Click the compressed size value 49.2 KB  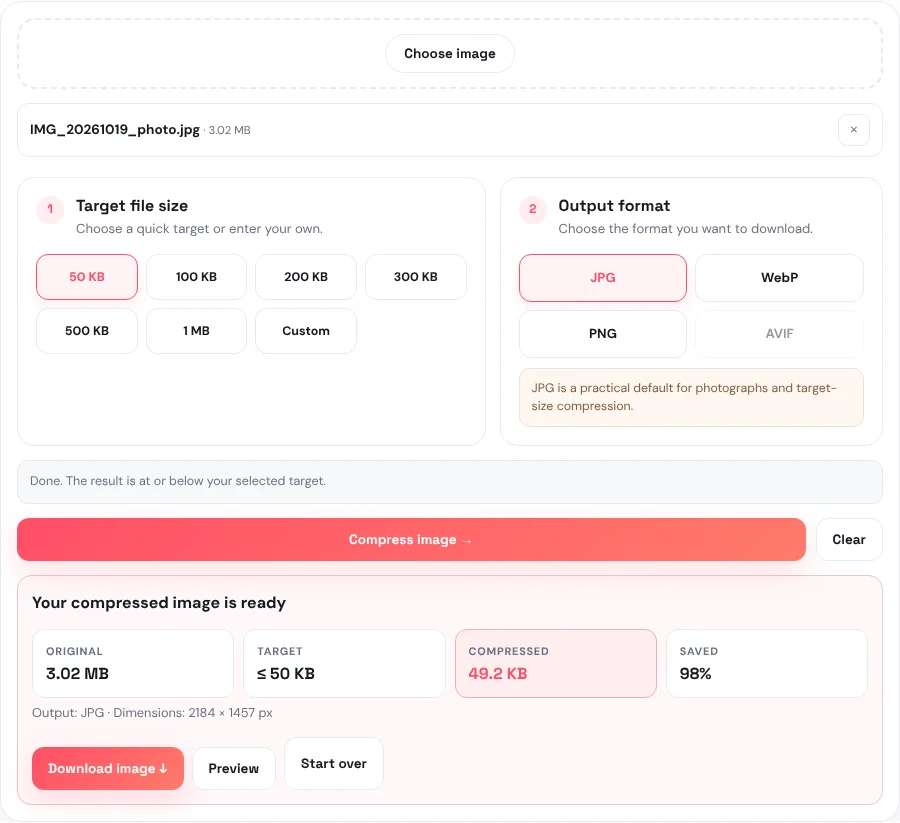[x=498, y=673]
